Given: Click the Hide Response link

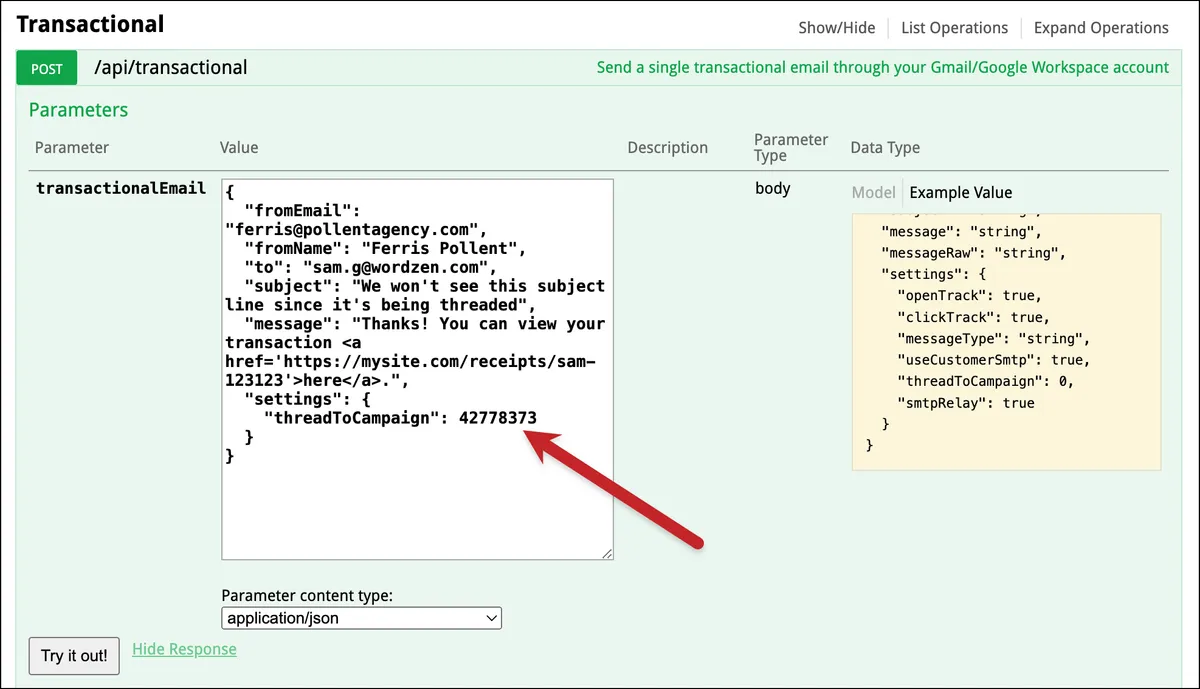Looking at the screenshot, I should pos(184,649).
